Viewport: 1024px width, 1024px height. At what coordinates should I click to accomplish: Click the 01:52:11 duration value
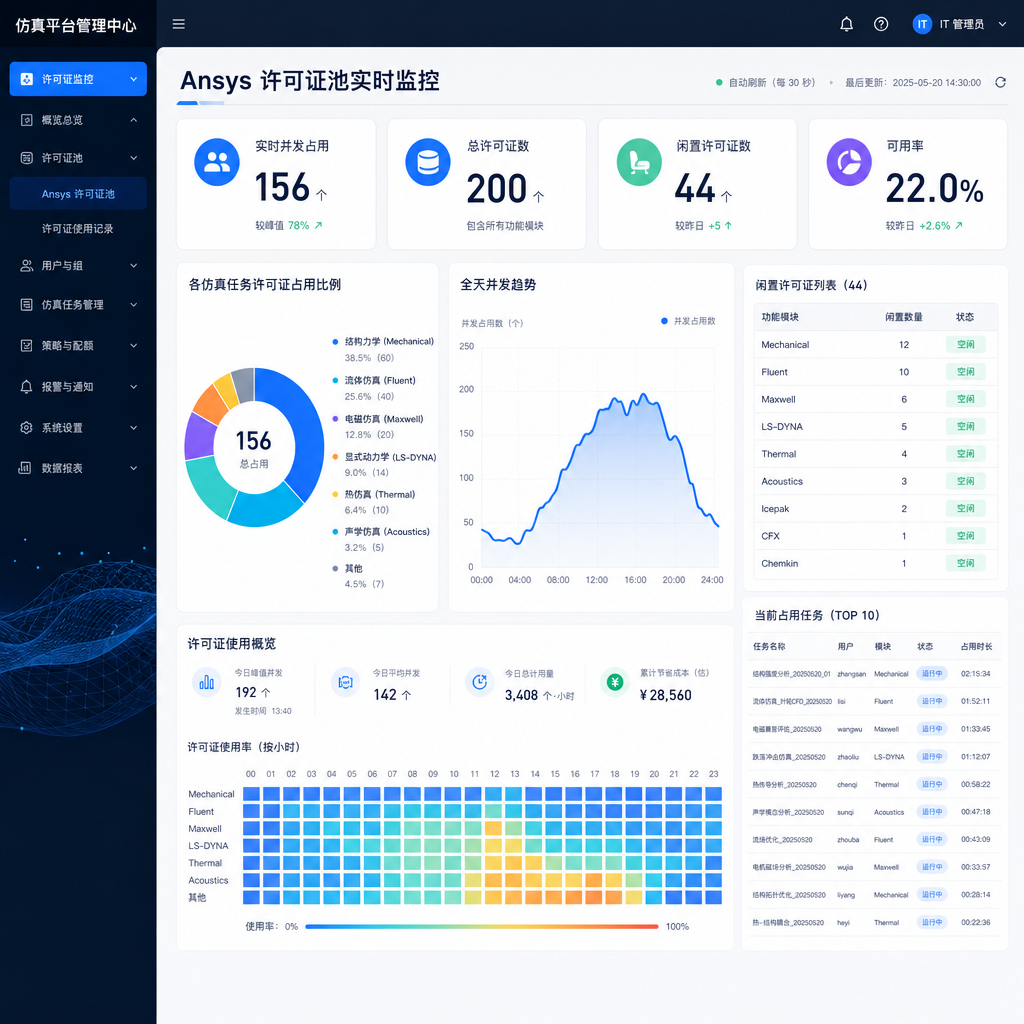pyautogui.click(x=976, y=701)
